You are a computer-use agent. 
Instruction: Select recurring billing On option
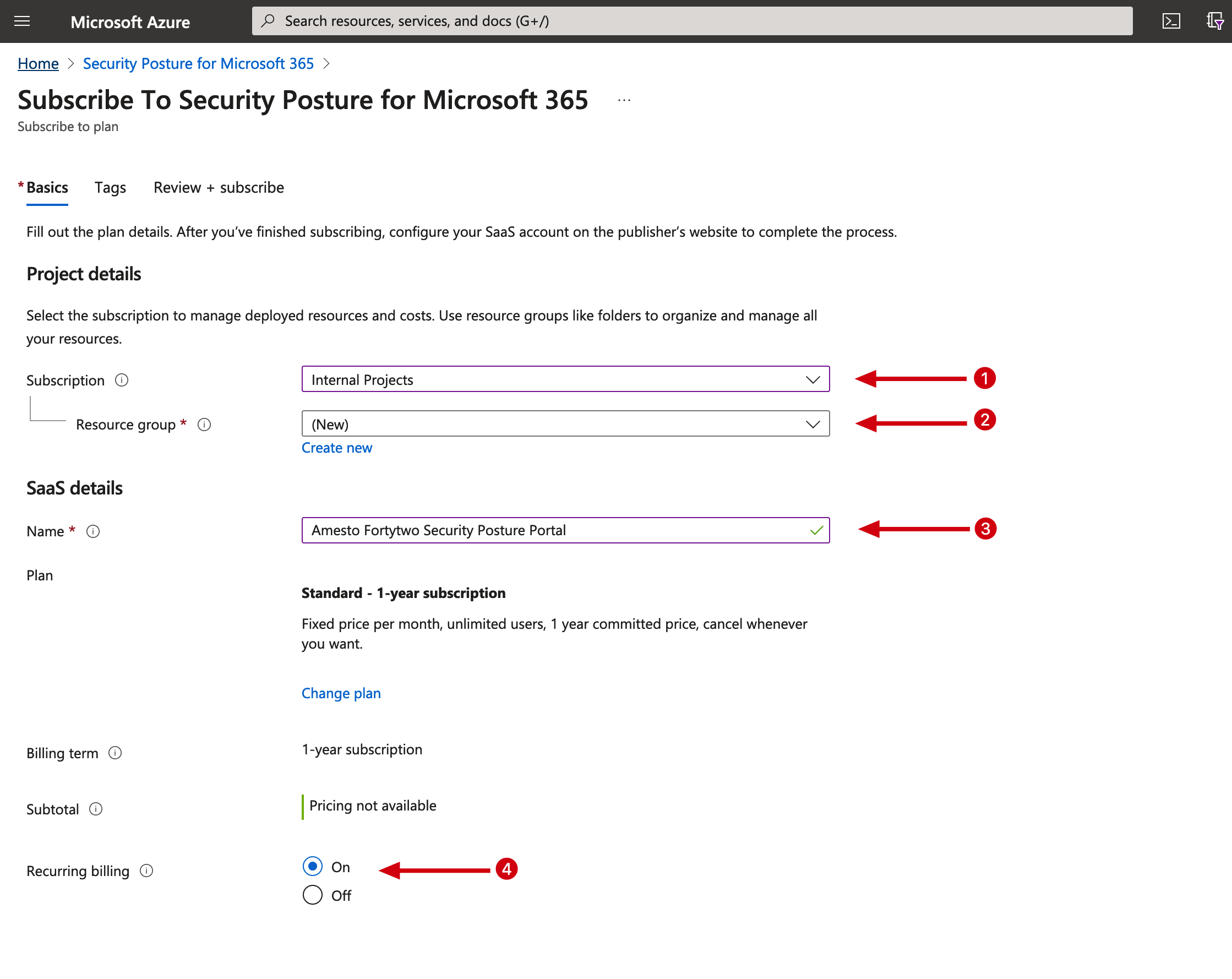[x=313, y=867]
